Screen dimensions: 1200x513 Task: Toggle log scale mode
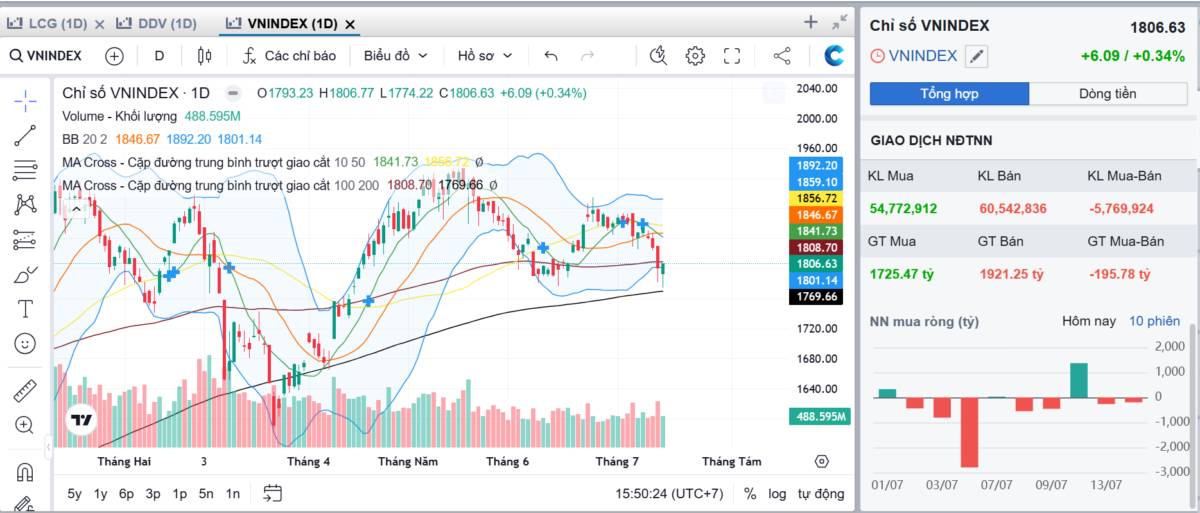pyautogui.click(x=777, y=493)
